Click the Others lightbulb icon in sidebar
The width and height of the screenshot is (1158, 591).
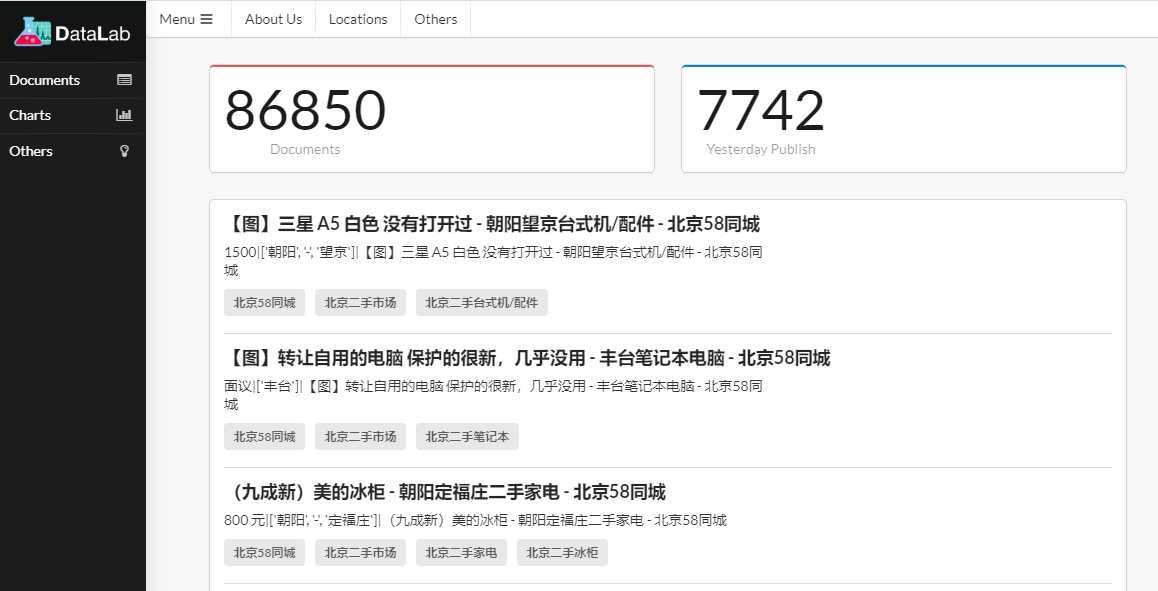pyautogui.click(x=125, y=151)
